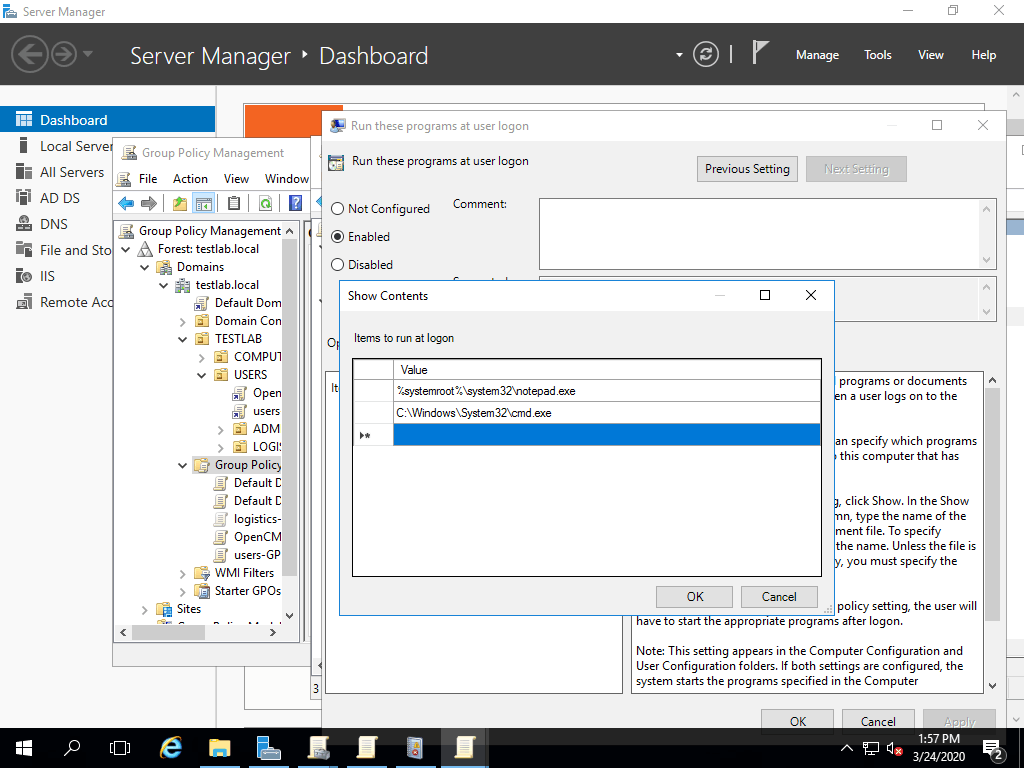This screenshot has width=1024, height=768.
Task: Collapse the Forest: testlab.local tree node
Action: [126, 249]
